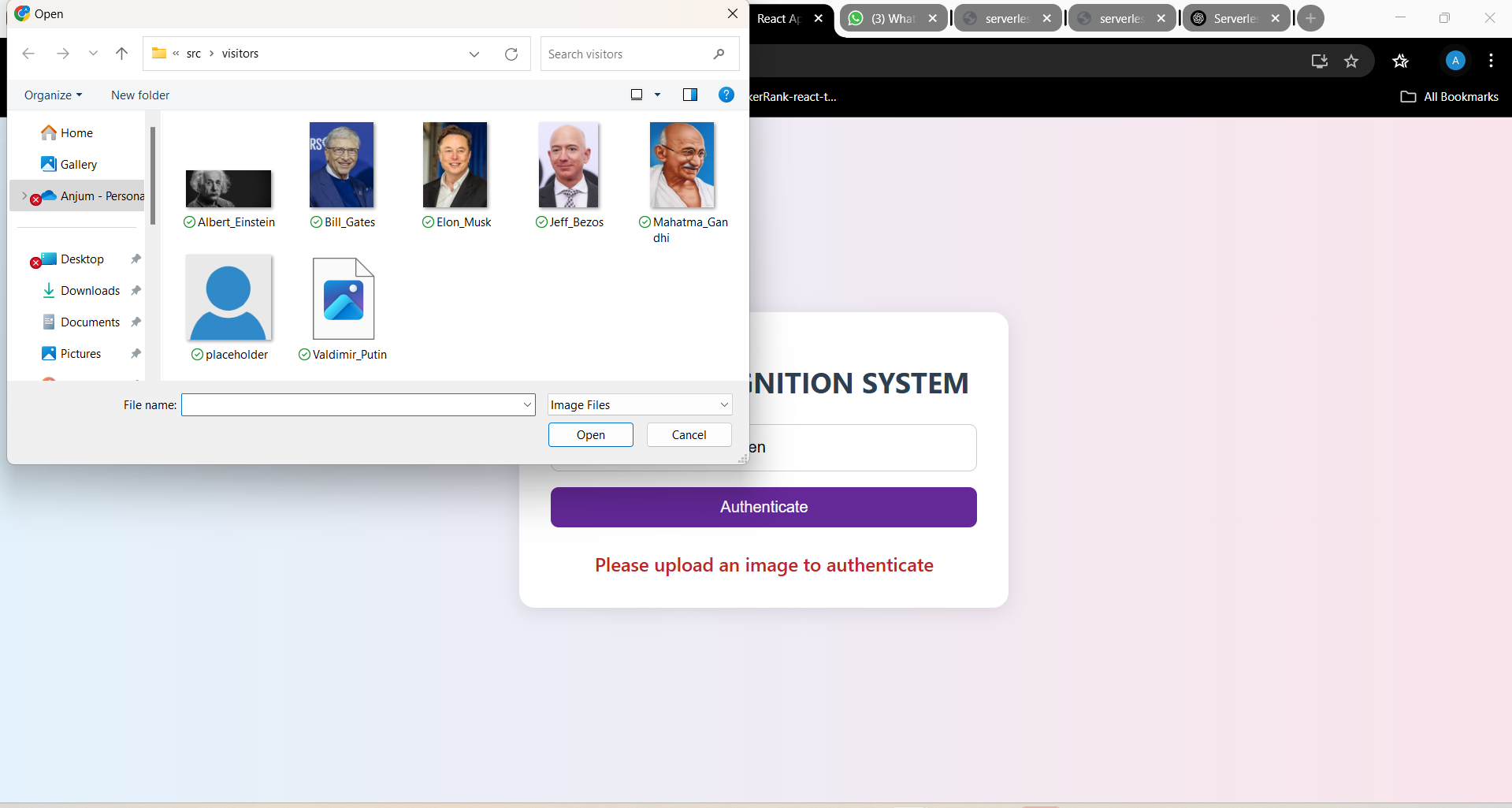Select the Valdimir_Putin file icon
The height and width of the screenshot is (808, 1512).
tap(343, 298)
